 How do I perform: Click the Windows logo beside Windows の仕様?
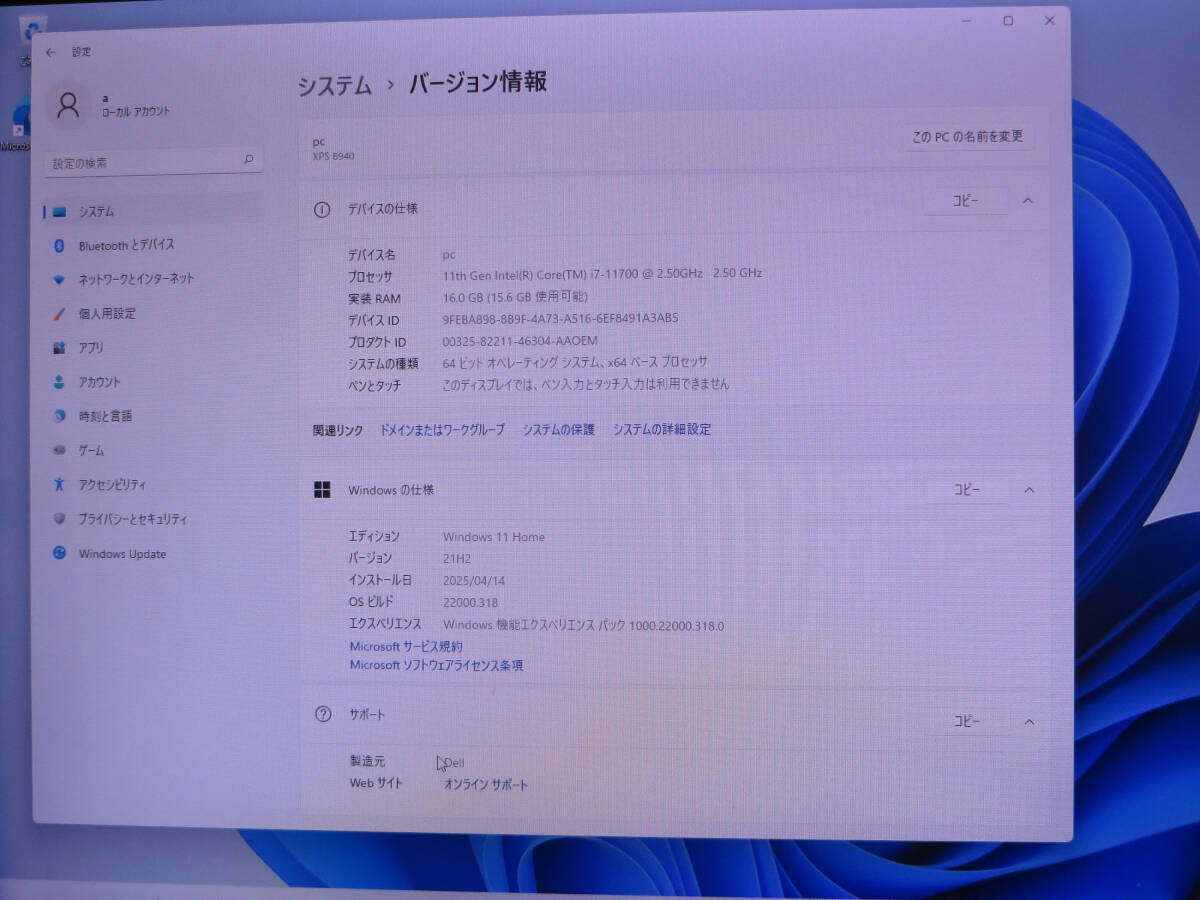tap(322, 490)
